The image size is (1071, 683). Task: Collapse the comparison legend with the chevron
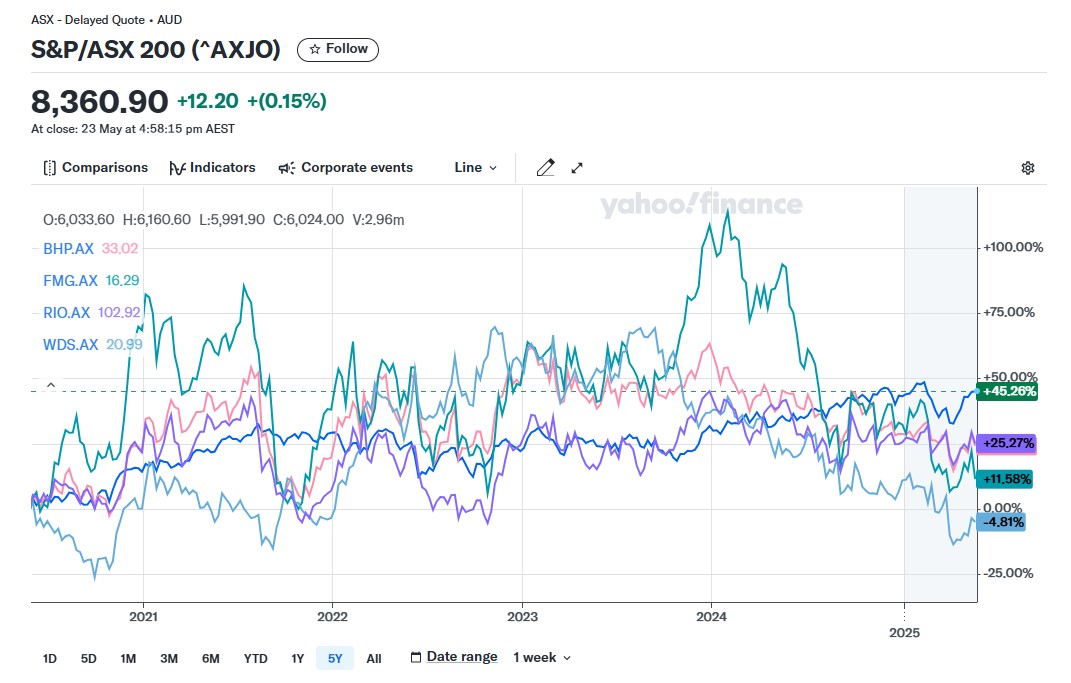(x=51, y=385)
